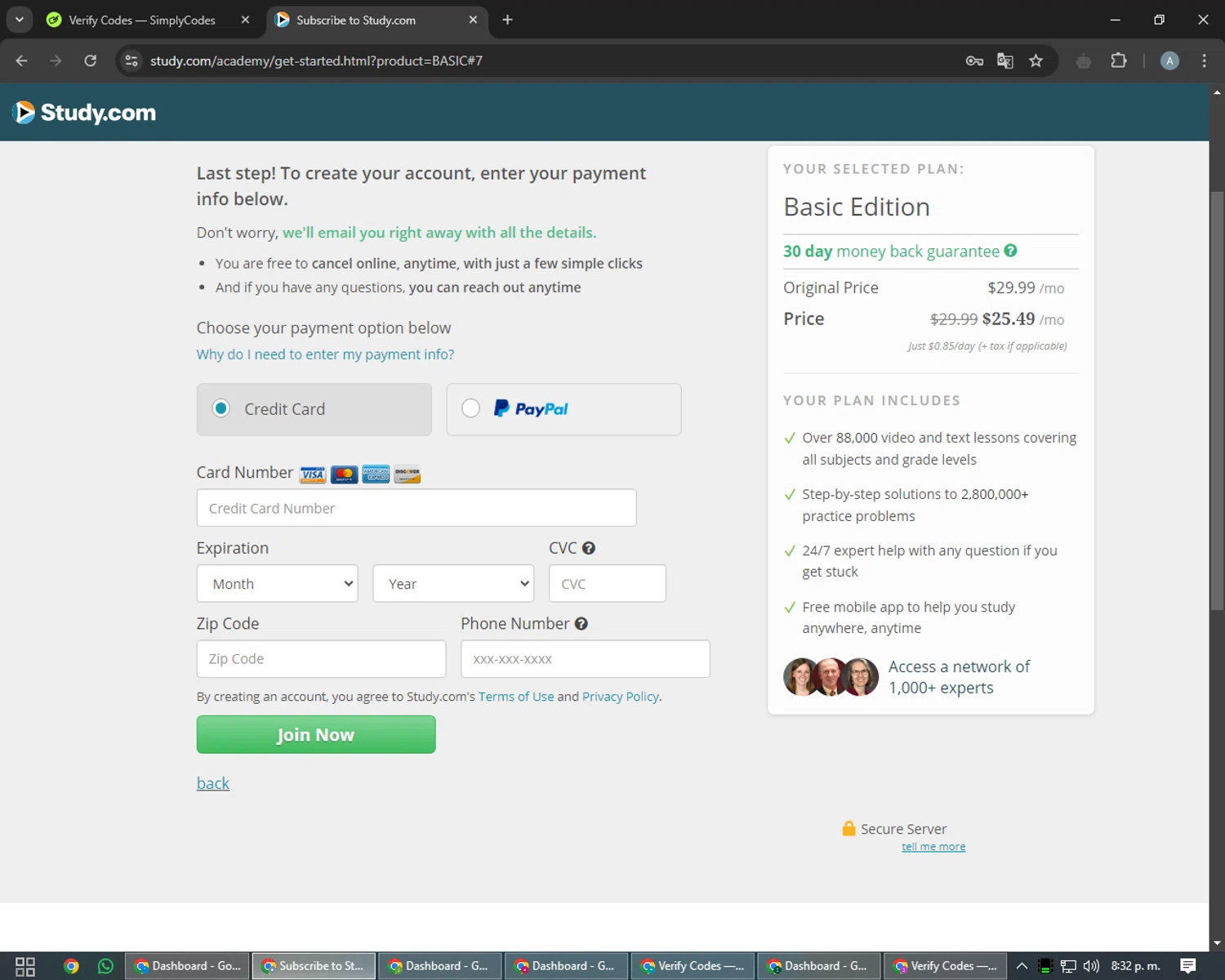Image resolution: width=1225 pixels, height=980 pixels.
Task: Open the Chrome three-dot menu
Action: point(1205,60)
